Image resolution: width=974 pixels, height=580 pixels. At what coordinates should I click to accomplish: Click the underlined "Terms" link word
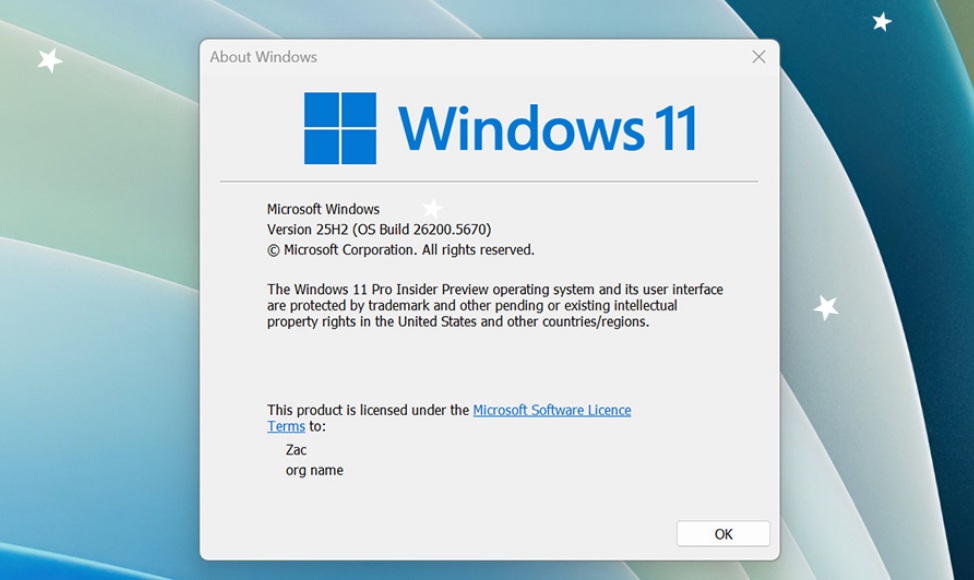click(x=285, y=426)
